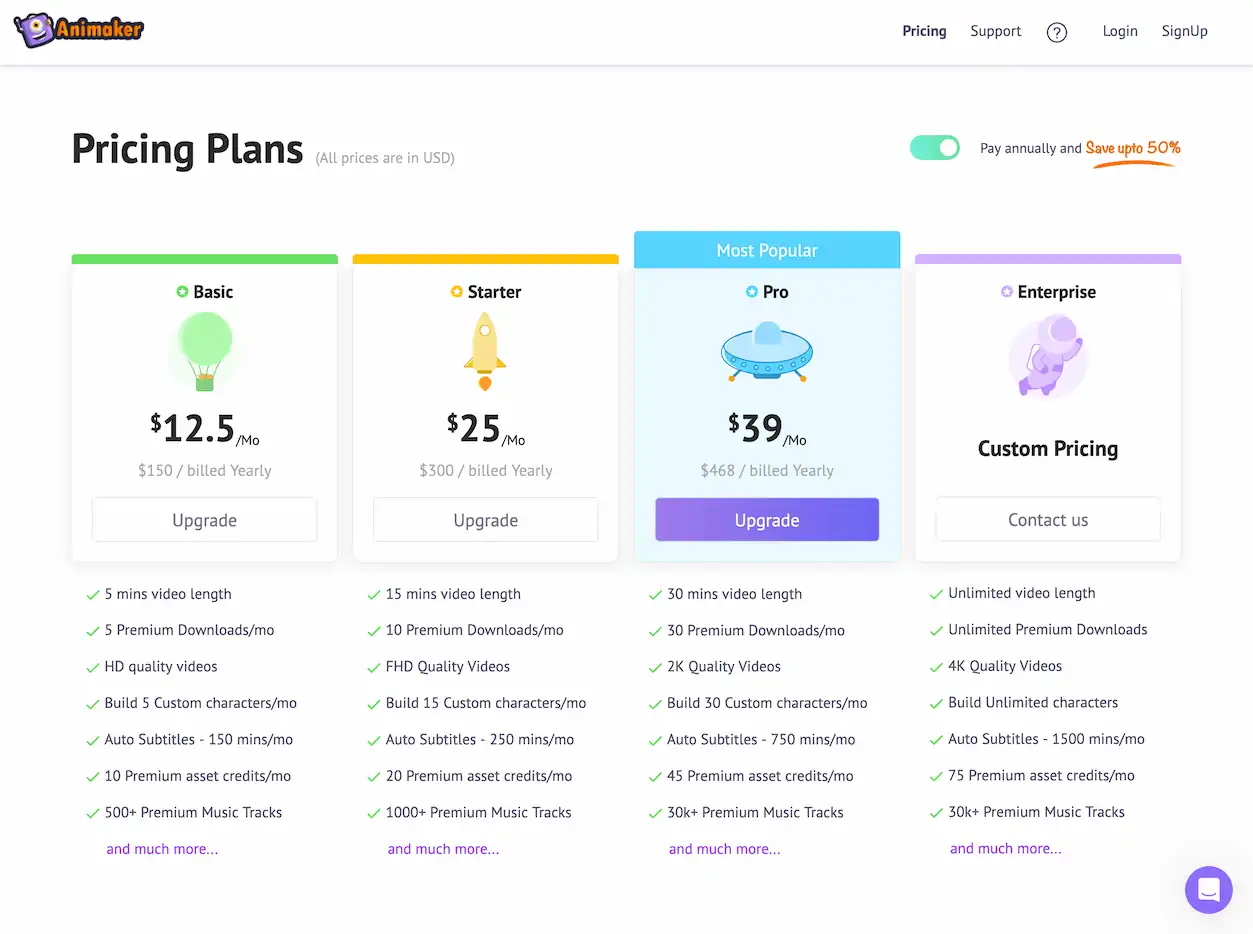The image size is (1253, 934).
Task: Click the Pro plan UFO icon
Action: [767, 352]
